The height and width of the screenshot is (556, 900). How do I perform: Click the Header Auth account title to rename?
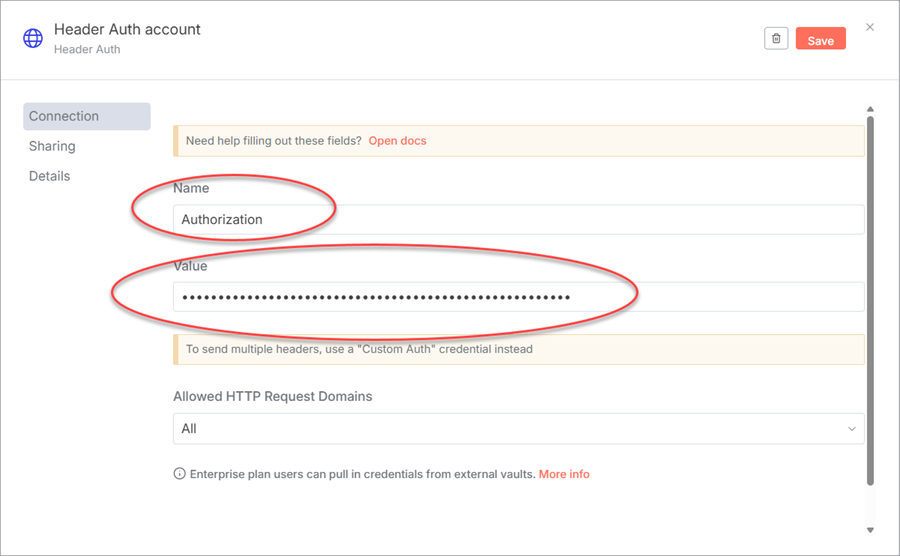(127, 29)
